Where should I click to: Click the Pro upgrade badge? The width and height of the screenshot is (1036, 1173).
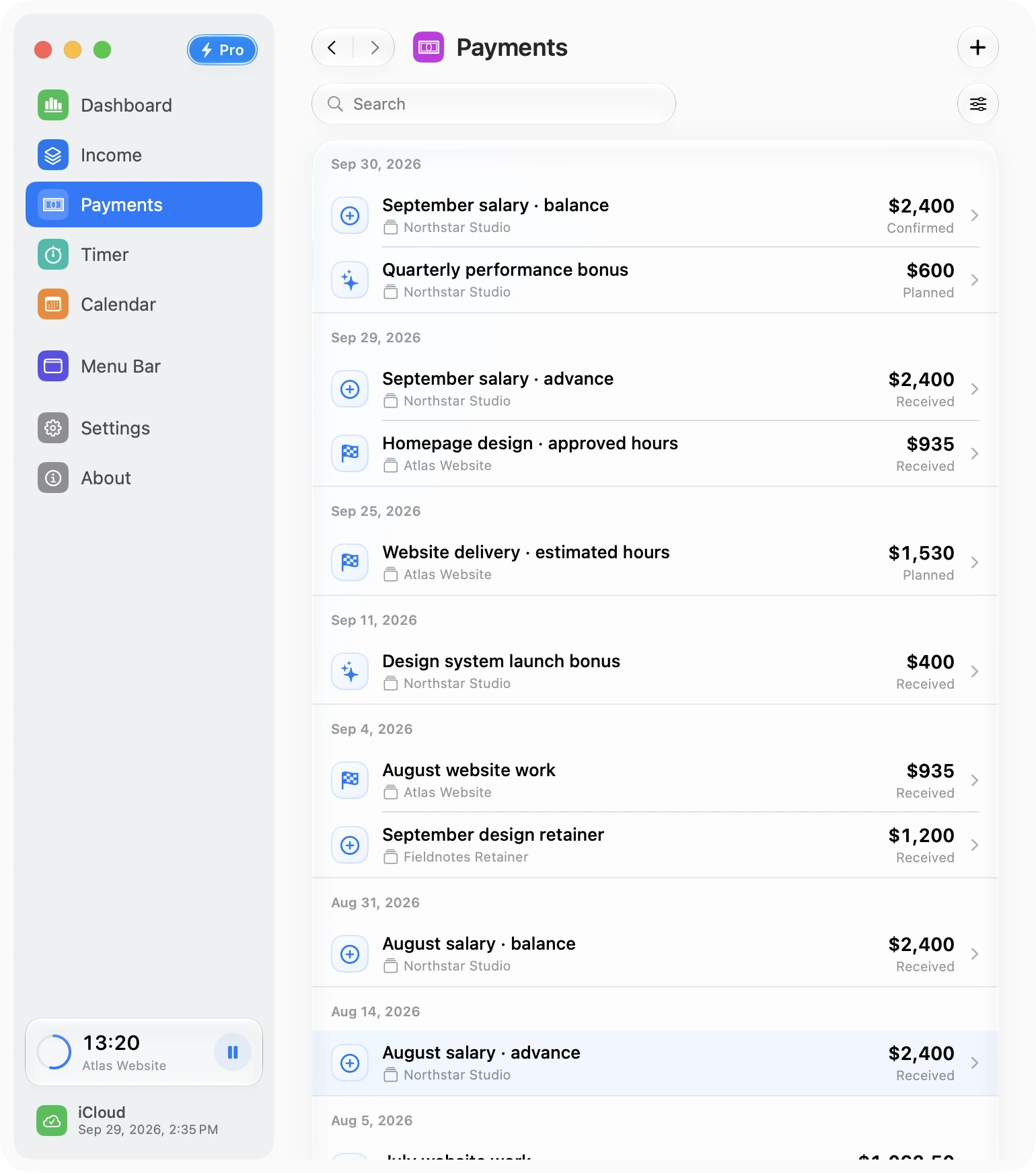pos(223,50)
